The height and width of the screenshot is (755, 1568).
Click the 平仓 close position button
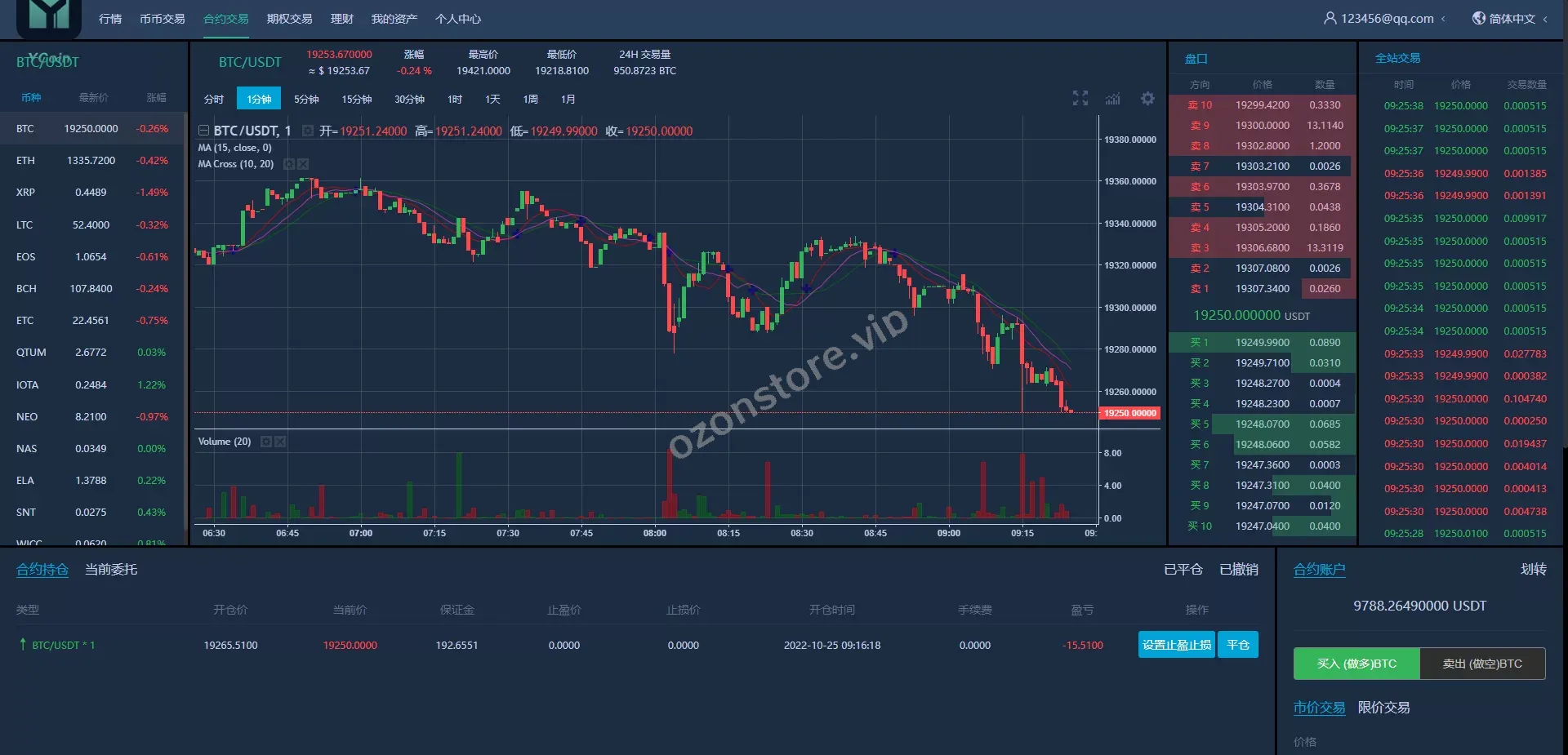coord(1238,645)
